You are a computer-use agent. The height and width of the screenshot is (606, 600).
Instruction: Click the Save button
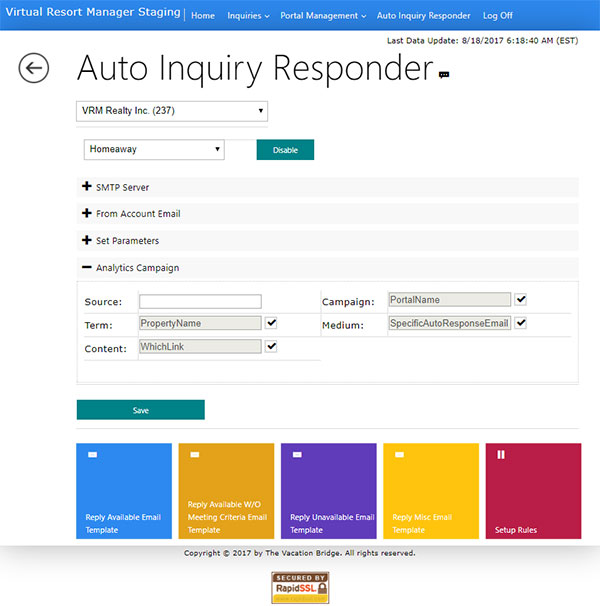point(141,410)
